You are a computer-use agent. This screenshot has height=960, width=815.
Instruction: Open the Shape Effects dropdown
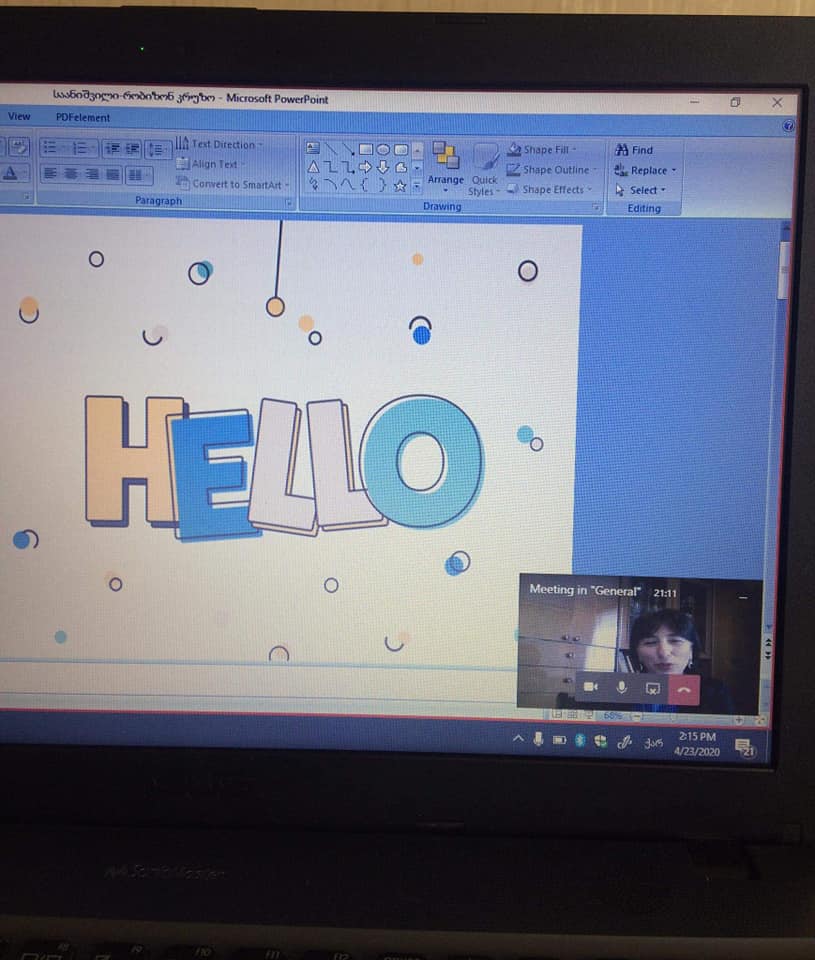[550, 190]
